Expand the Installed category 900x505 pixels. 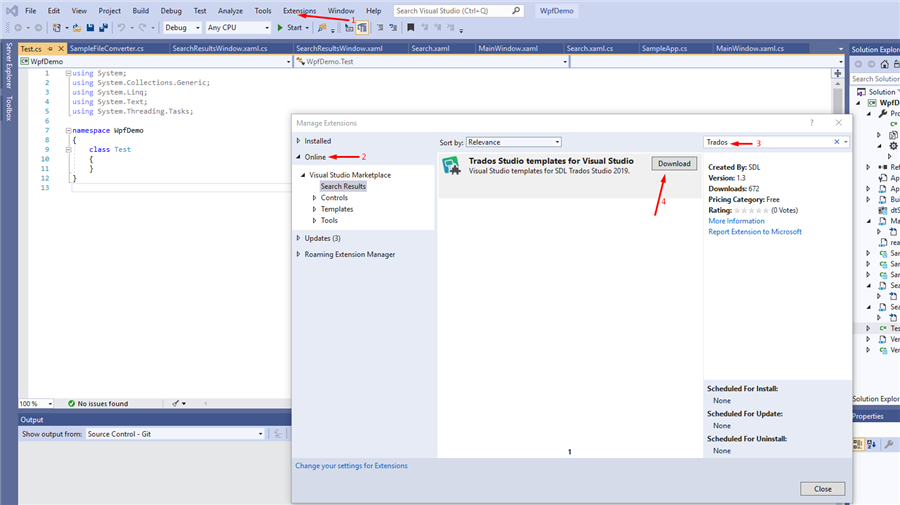[x=298, y=141]
